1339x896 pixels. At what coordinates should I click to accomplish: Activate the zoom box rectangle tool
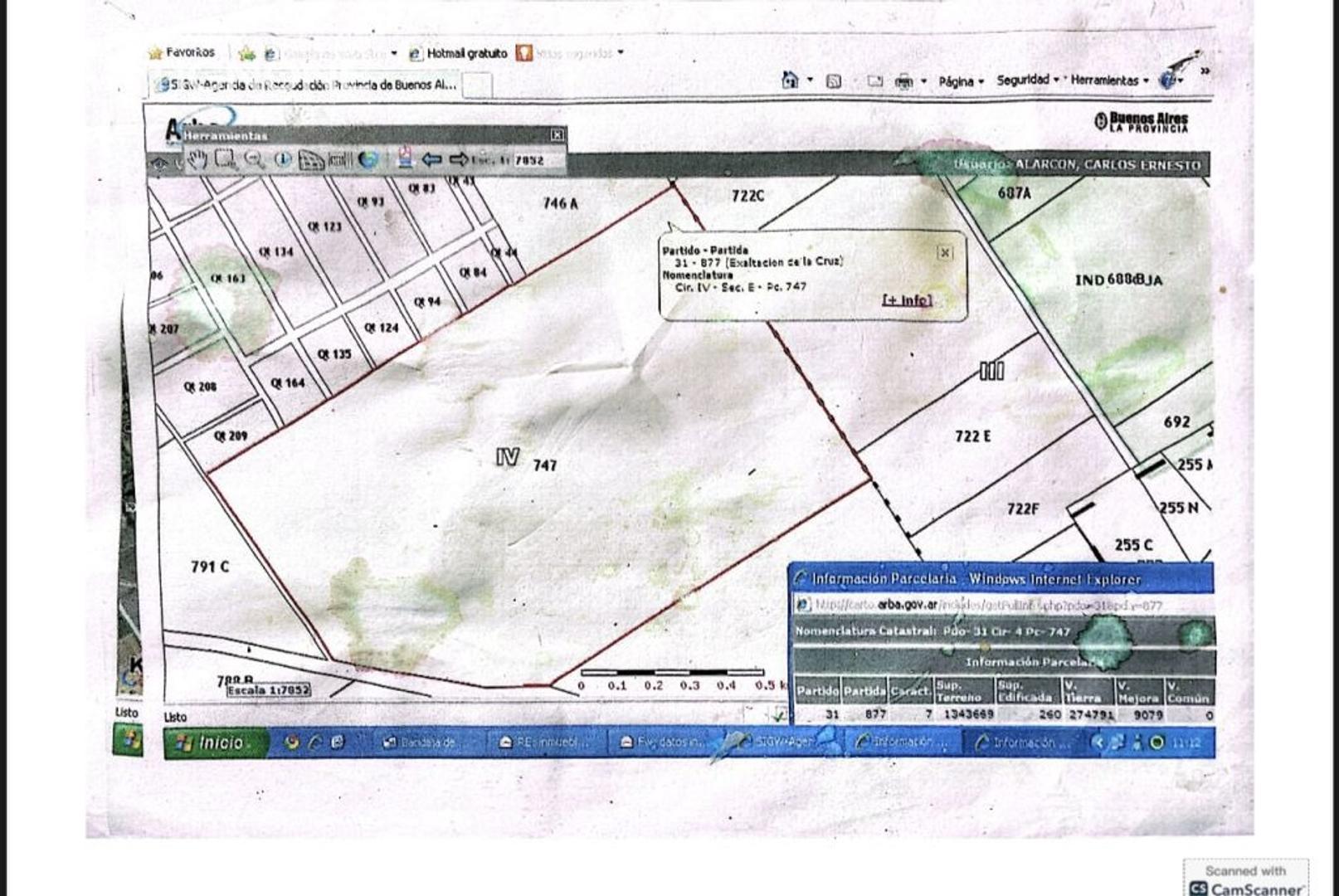point(225,159)
